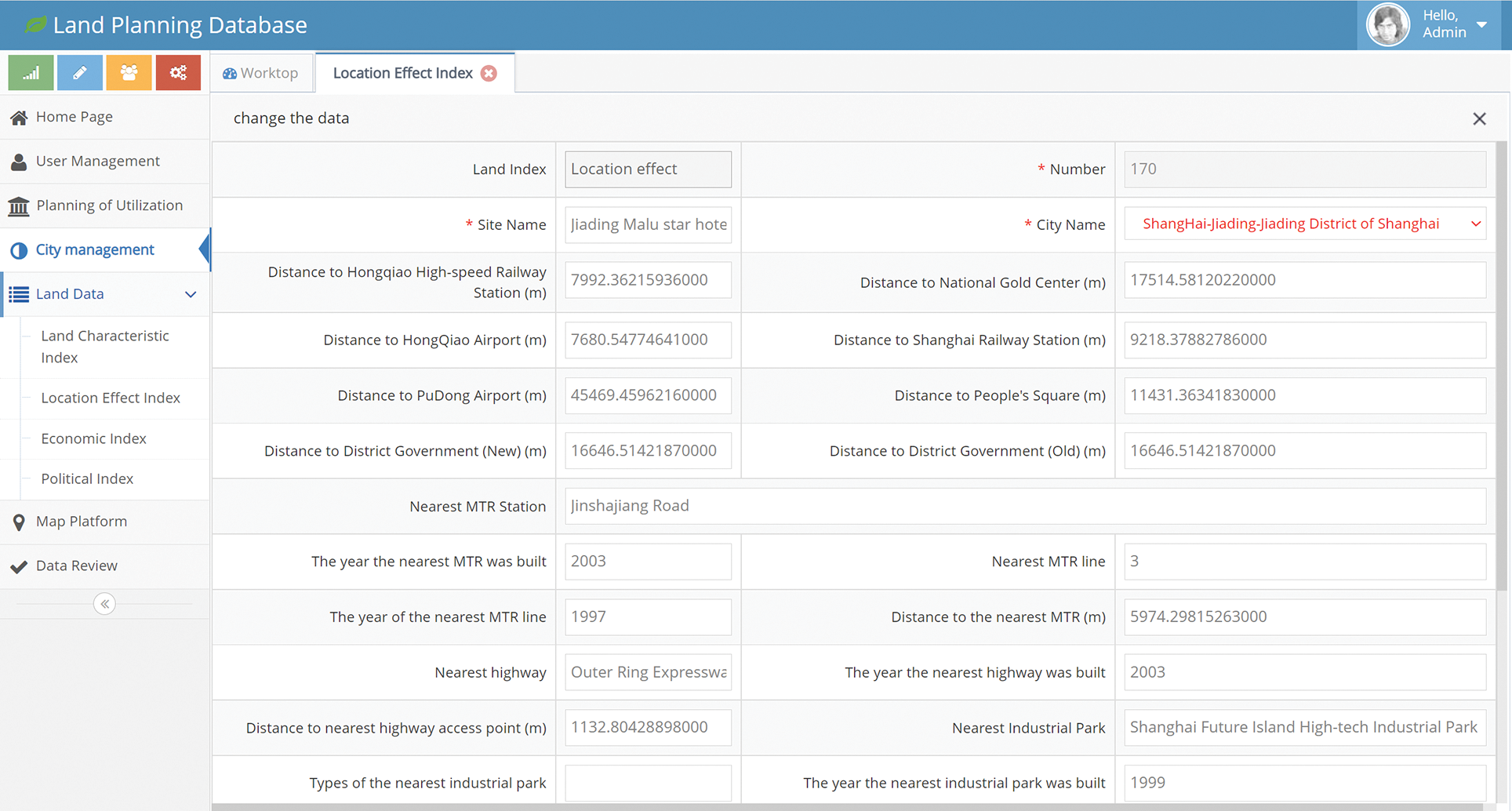Close the Location Effect Index tab
1512x811 pixels.
coord(489,73)
